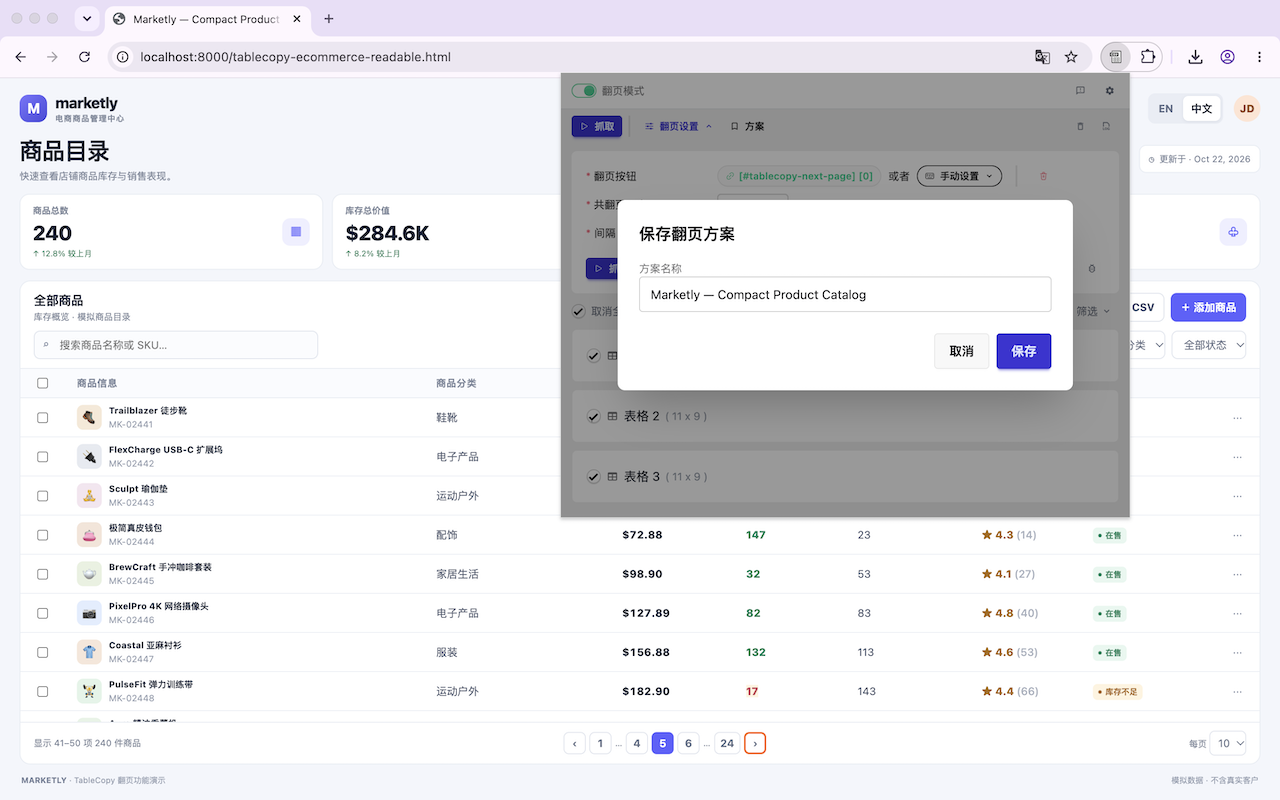Image resolution: width=1280 pixels, height=800 pixels.
Task: Open the feedback icon beside the gear
Action: coord(1080,91)
